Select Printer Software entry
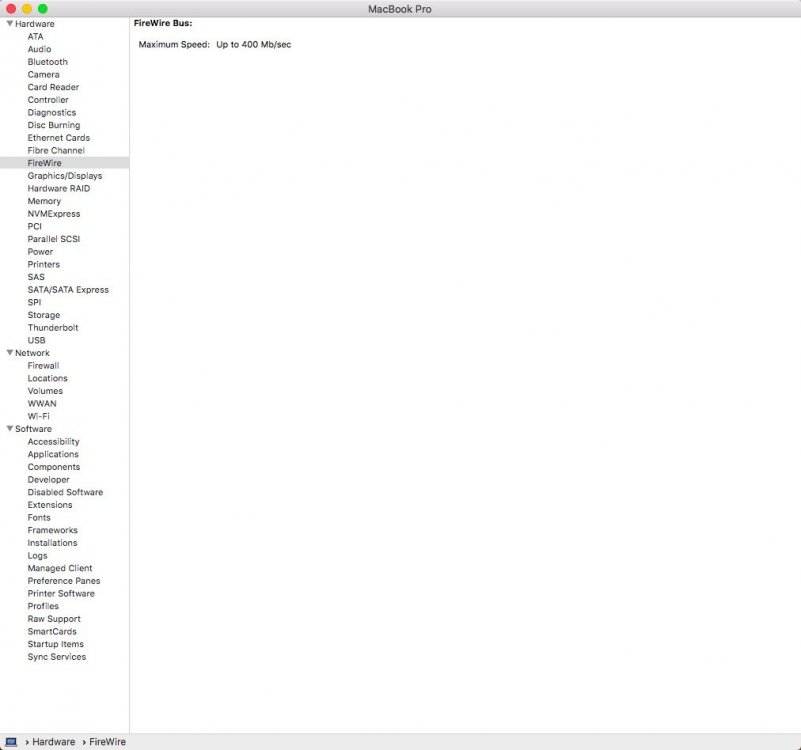The width and height of the screenshot is (801, 750). coord(61,594)
